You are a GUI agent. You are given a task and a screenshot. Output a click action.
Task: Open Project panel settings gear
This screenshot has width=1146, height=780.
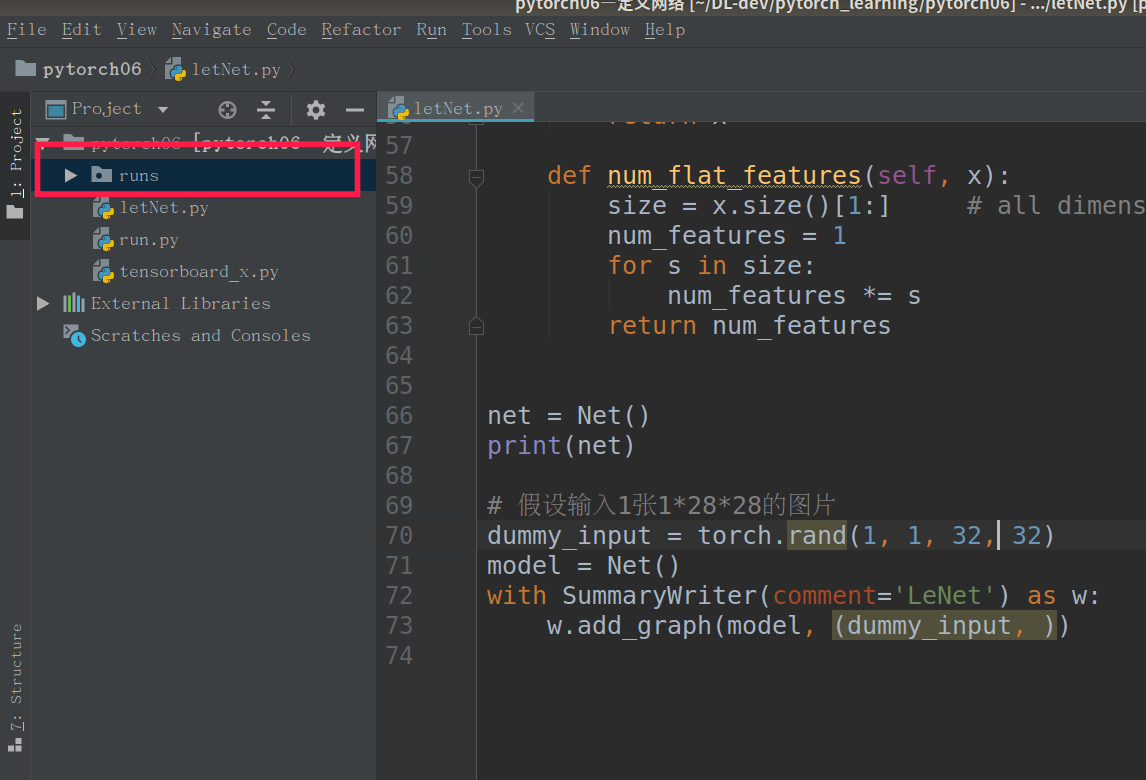(x=316, y=110)
